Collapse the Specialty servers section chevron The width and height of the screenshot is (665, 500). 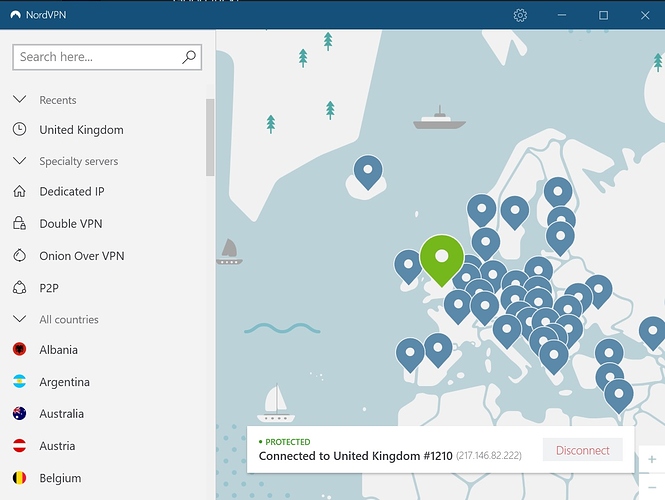pyautogui.click(x=20, y=161)
